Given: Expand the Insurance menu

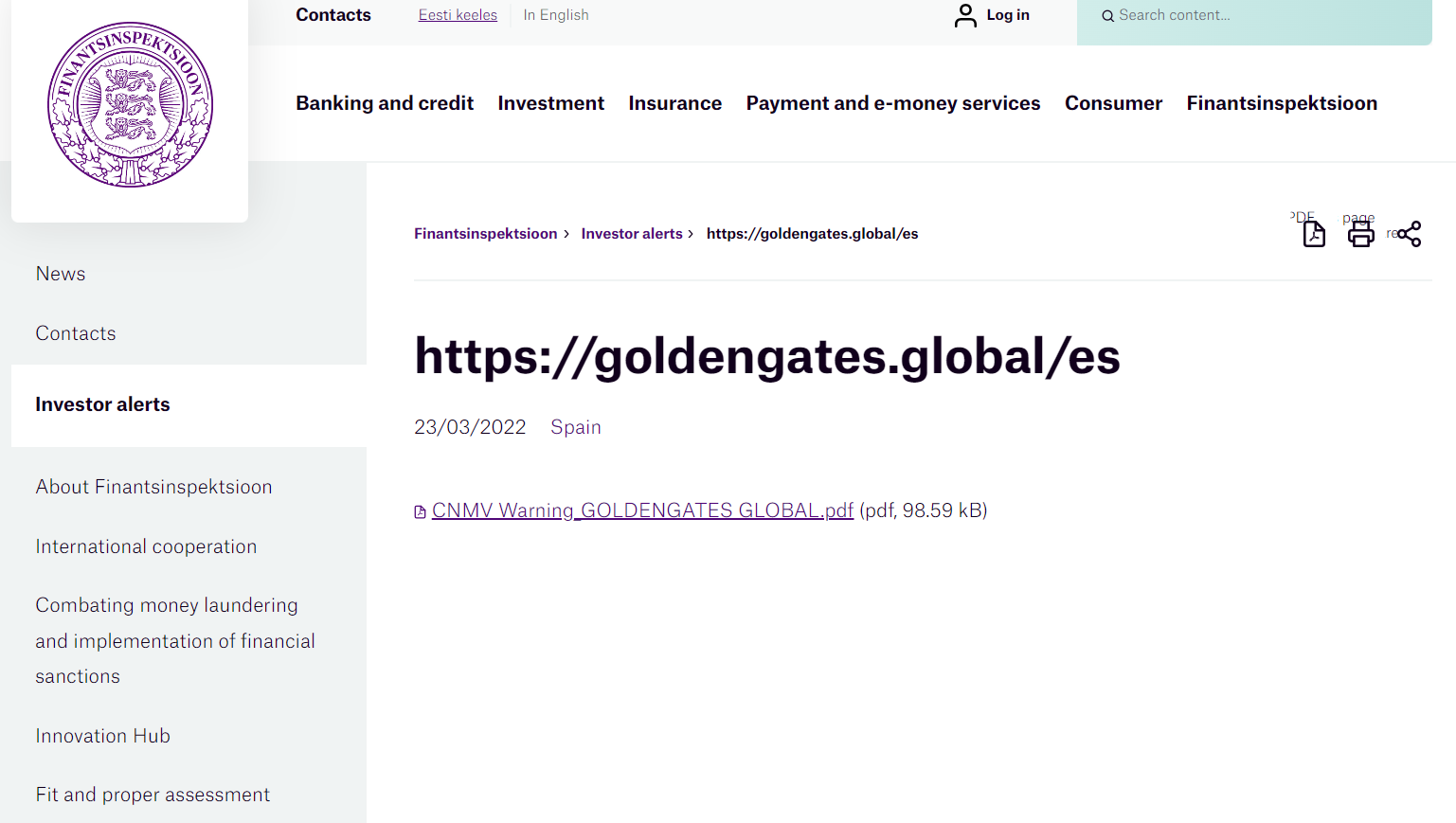Looking at the screenshot, I should [x=674, y=103].
